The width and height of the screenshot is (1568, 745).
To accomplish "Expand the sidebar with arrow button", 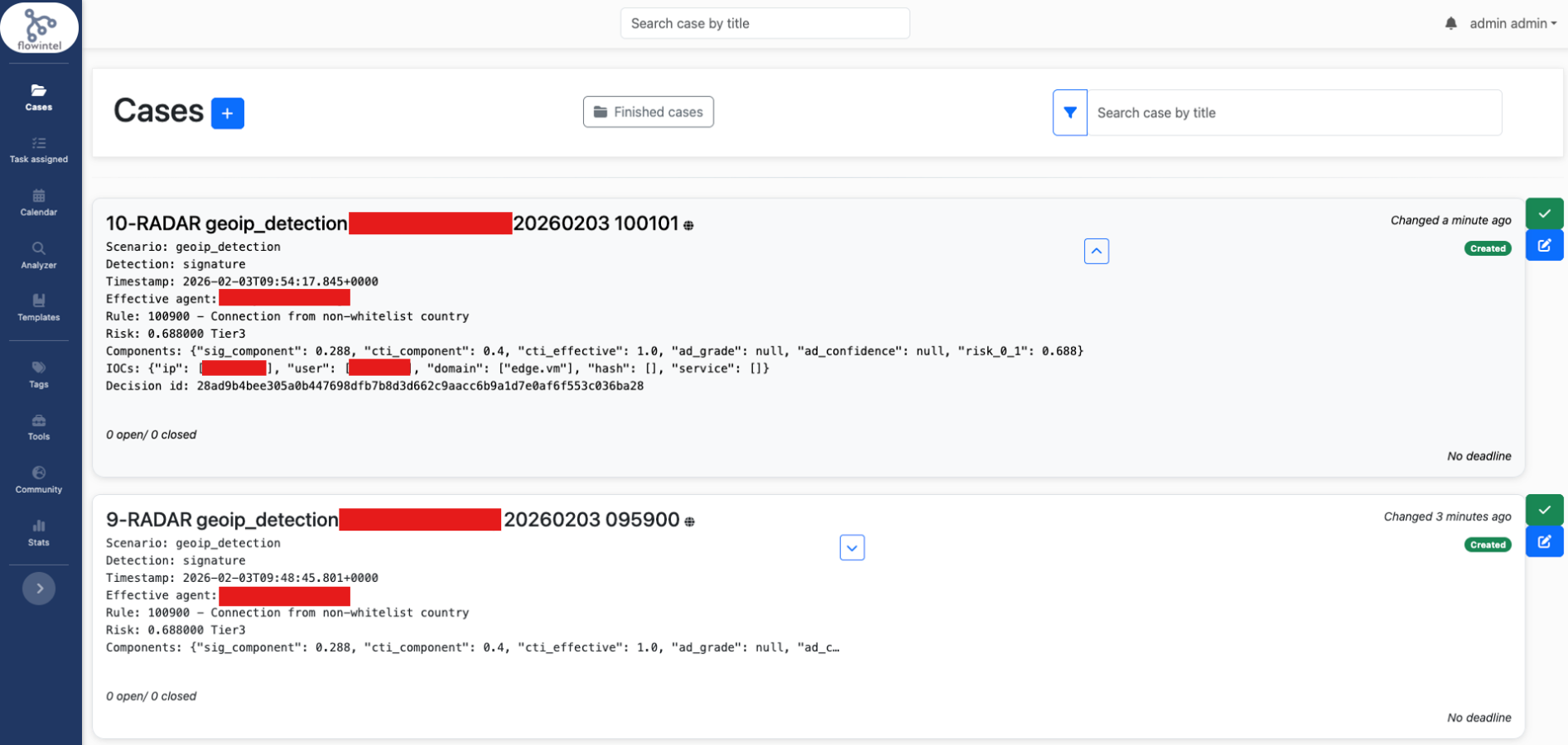I will click(39, 589).
